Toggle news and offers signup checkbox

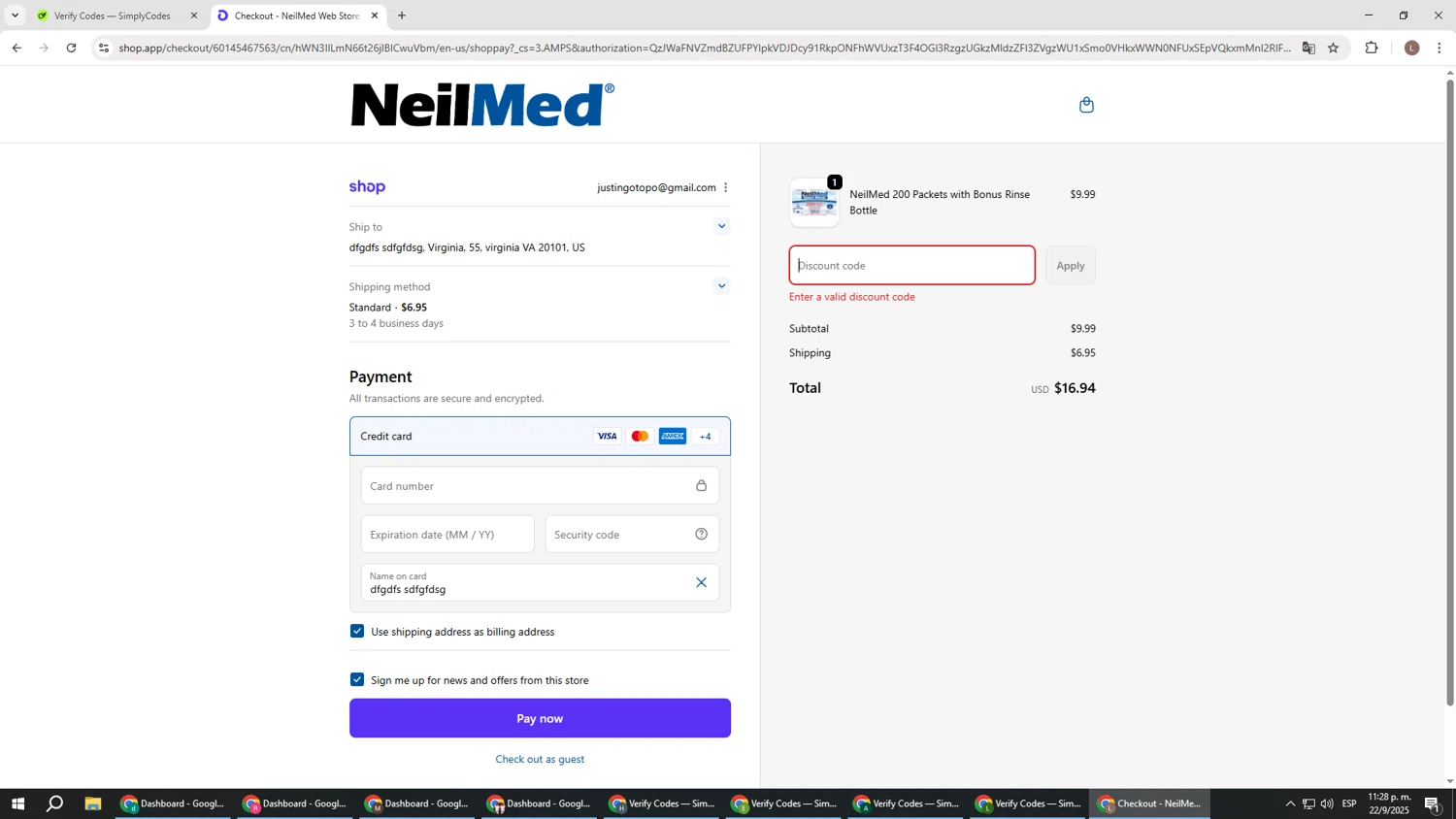tap(357, 680)
